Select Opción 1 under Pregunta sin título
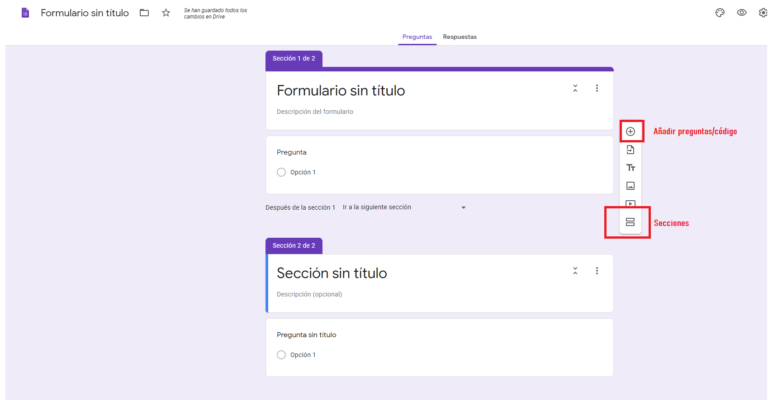Image resolution: width=768 pixels, height=400 pixels. pos(281,355)
